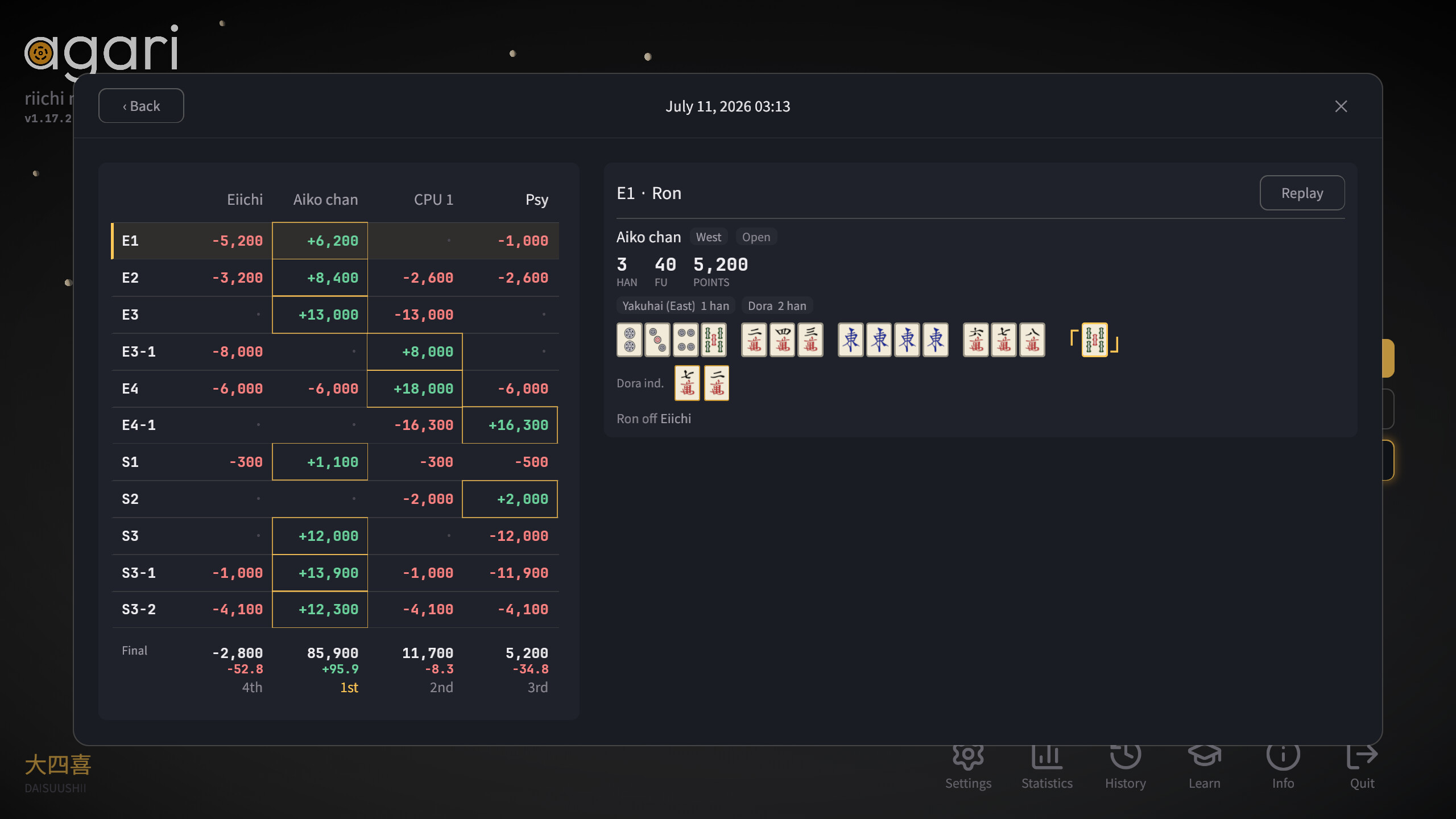The width and height of the screenshot is (1456, 819).
Task: Click the Yakuhai (East) 1 han tag
Action: pyautogui.click(x=676, y=306)
